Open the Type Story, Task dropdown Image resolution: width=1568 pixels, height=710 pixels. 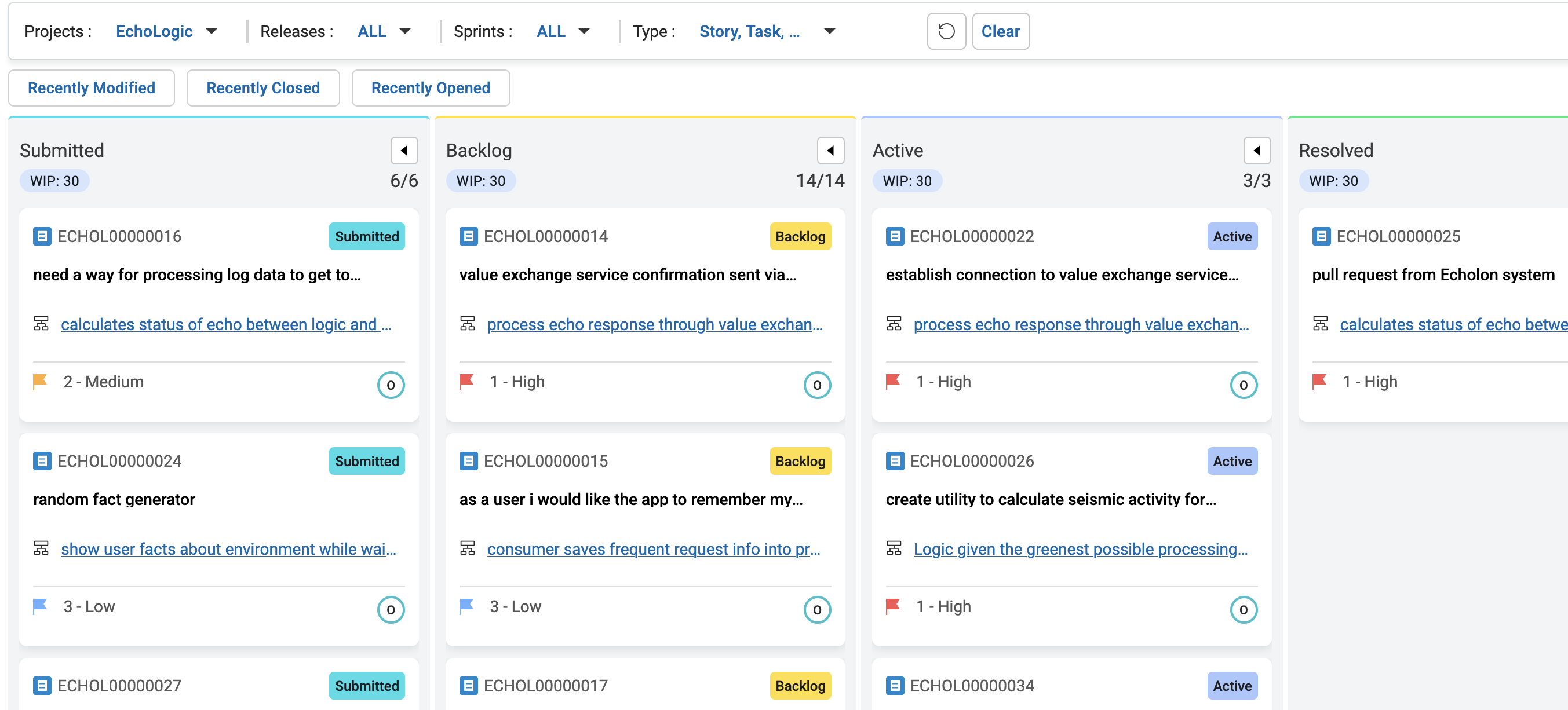coord(767,31)
